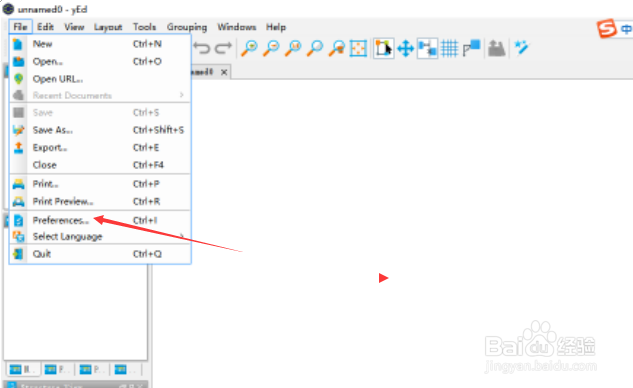Select the second palette tab below panel
This screenshot has width=633, height=388.
click(x=57, y=369)
